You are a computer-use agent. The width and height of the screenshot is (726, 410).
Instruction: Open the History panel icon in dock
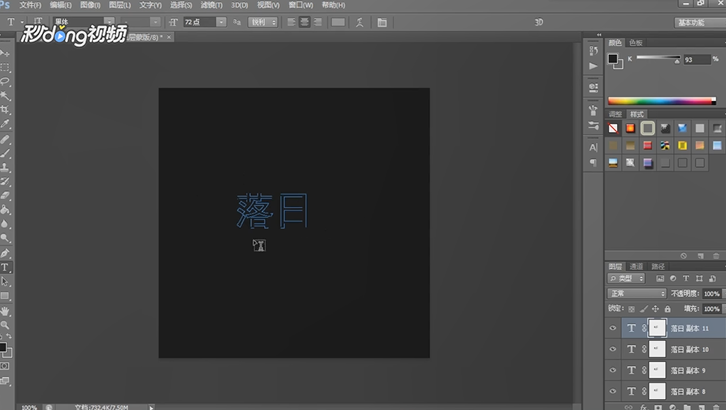click(x=593, y=50)
